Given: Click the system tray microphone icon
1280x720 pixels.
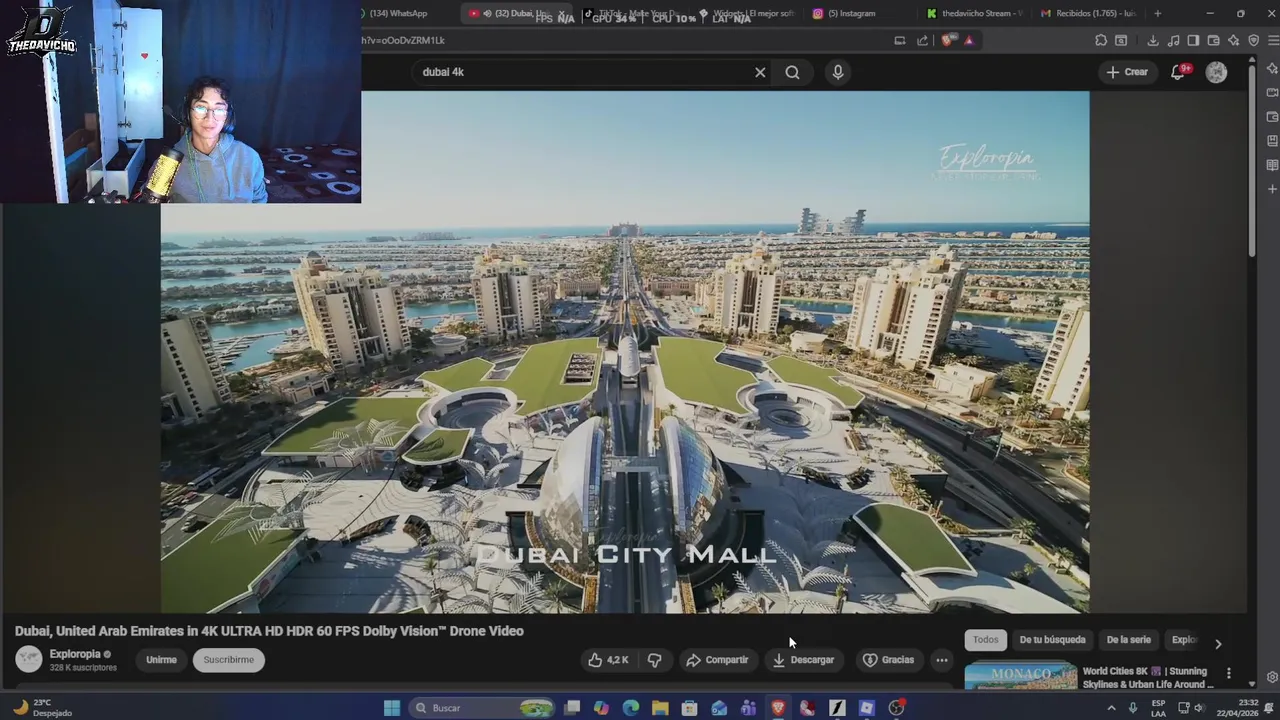Looking at the screenshot, I should coord(1133,708).
